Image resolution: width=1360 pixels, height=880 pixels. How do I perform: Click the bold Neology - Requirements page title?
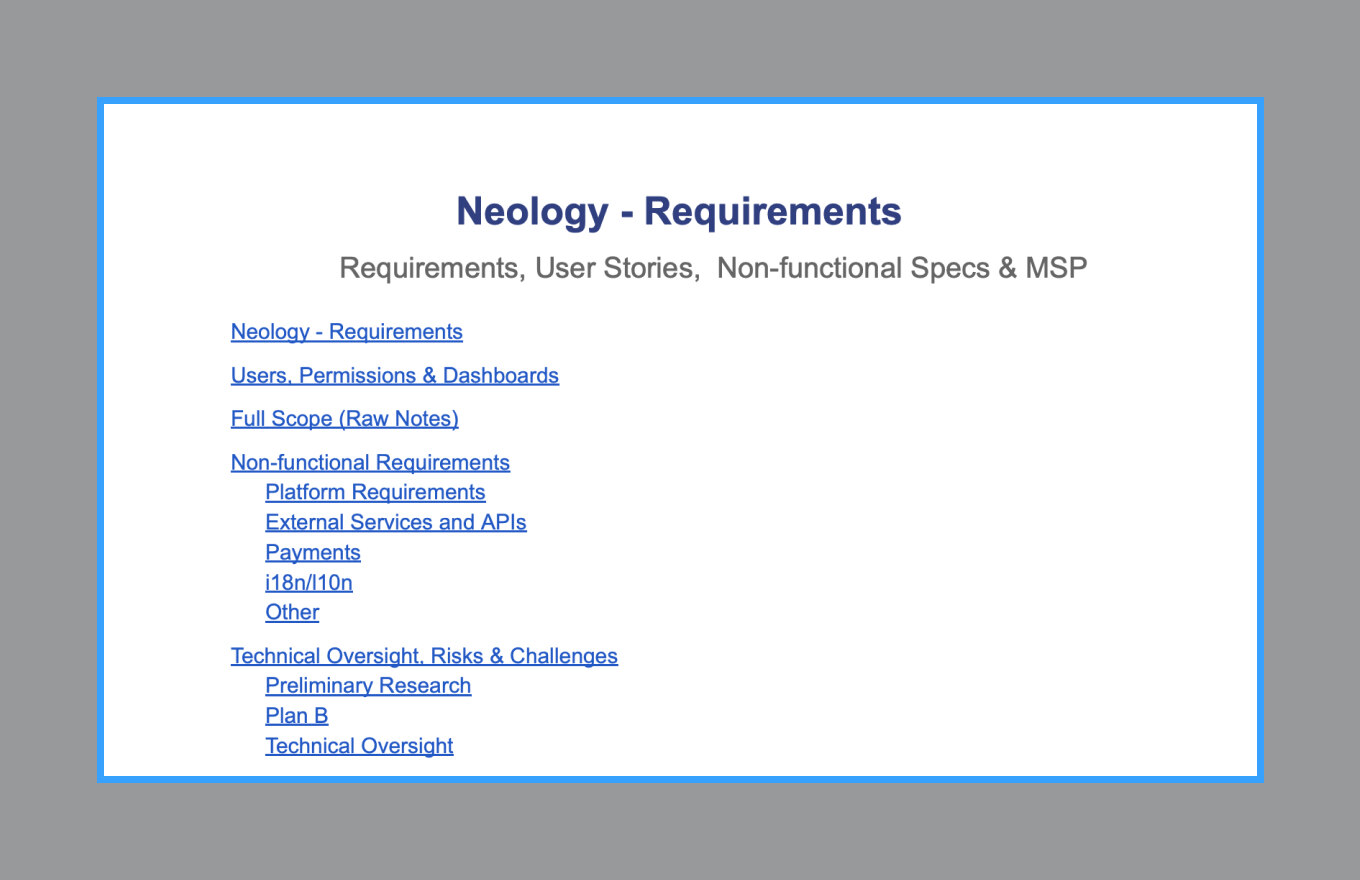678,212
